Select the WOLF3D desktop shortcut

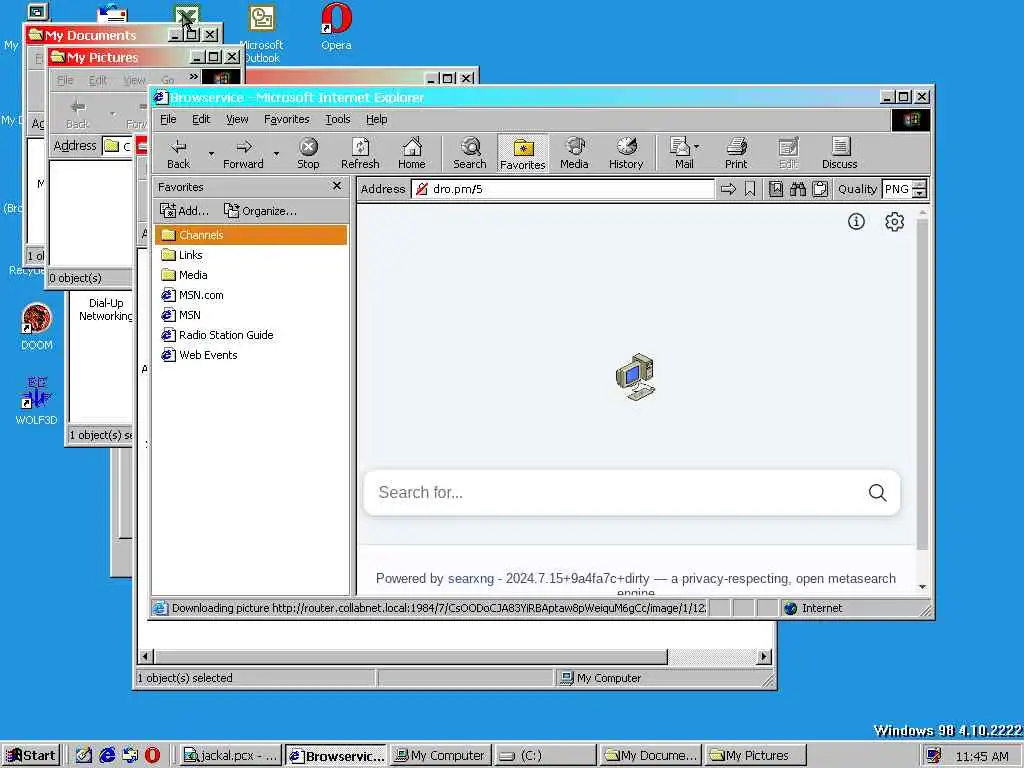(37, 401)
